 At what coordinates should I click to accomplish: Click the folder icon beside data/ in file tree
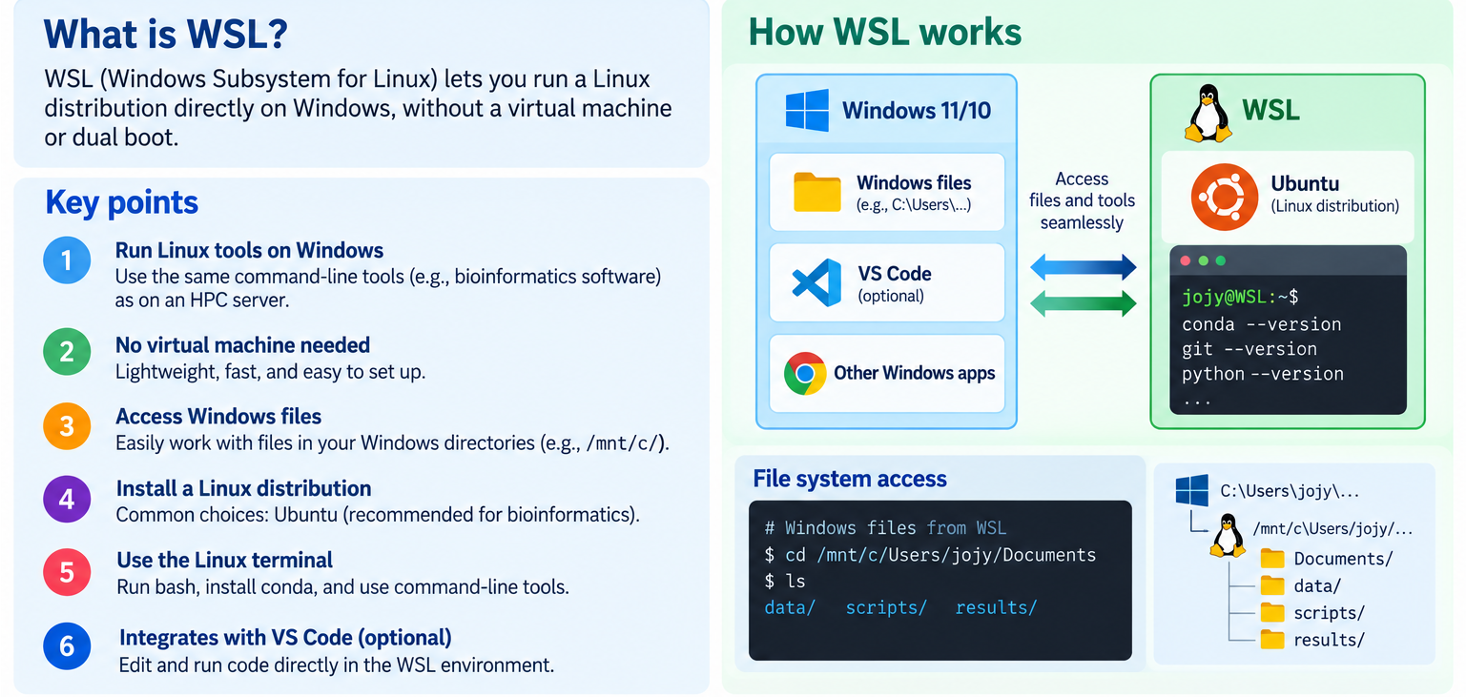tap(1272, 585)
